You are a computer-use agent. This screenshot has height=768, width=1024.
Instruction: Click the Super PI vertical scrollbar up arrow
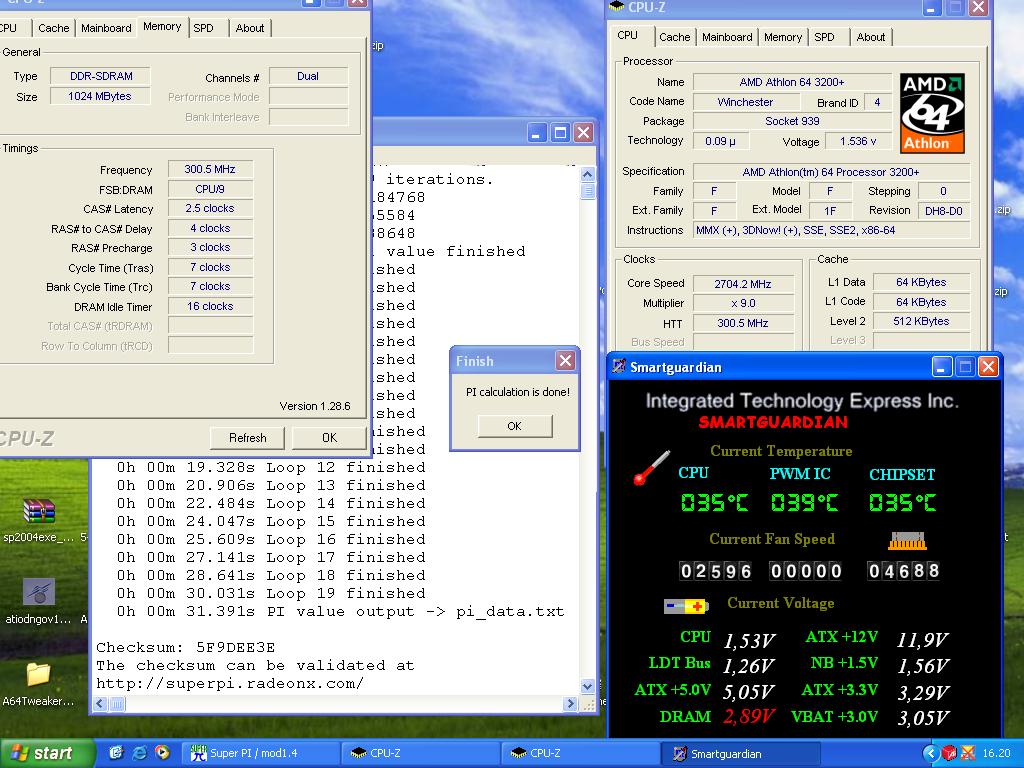tap(587, 174)
